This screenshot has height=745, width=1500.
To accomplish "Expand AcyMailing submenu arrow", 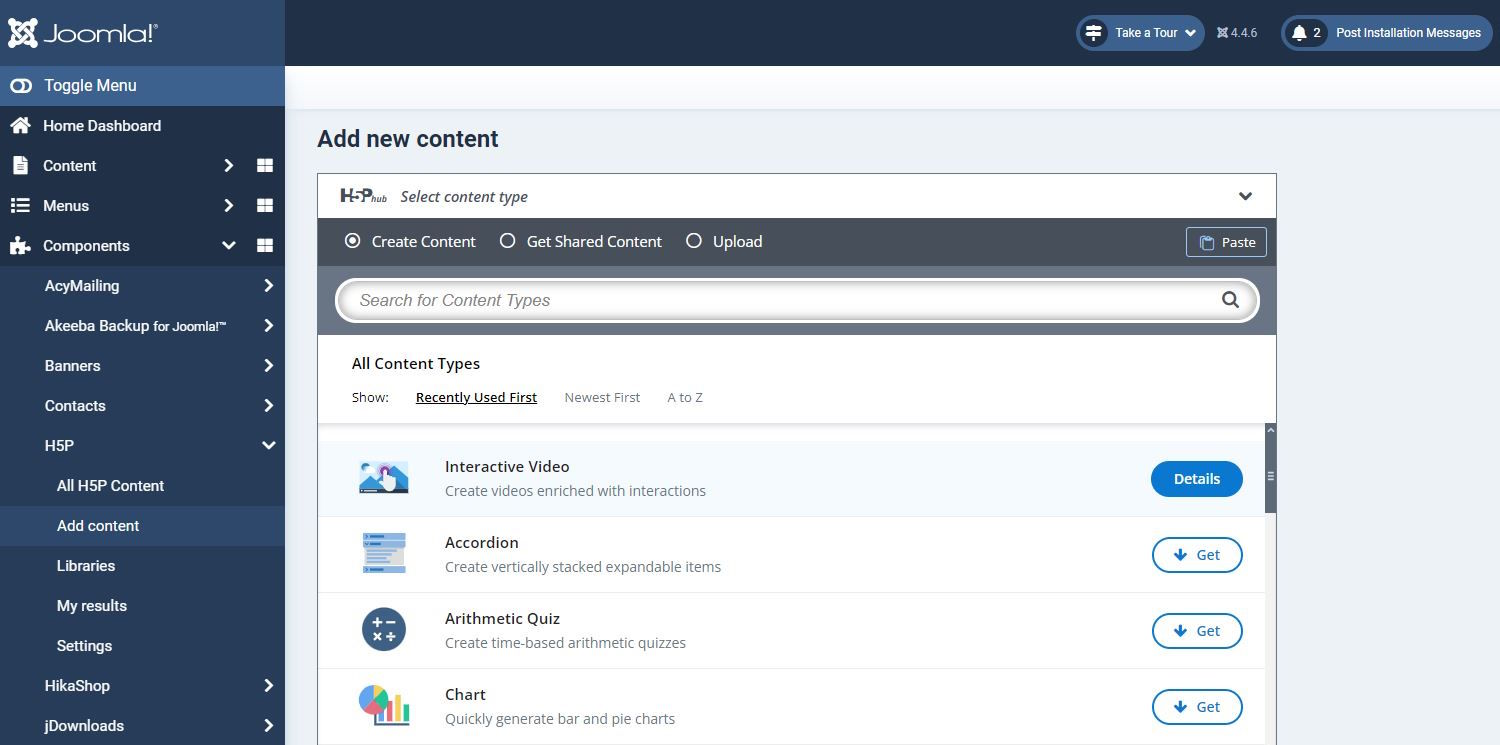I will click(268, 286).
